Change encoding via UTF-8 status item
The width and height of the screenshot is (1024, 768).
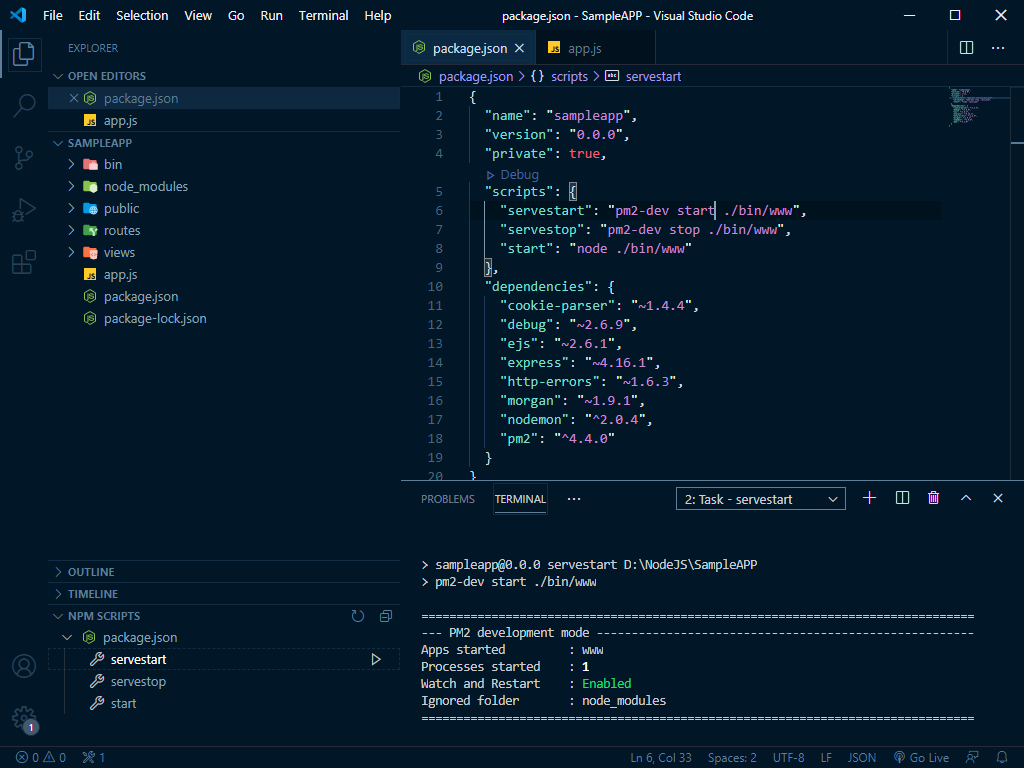[x=788, y=758]
